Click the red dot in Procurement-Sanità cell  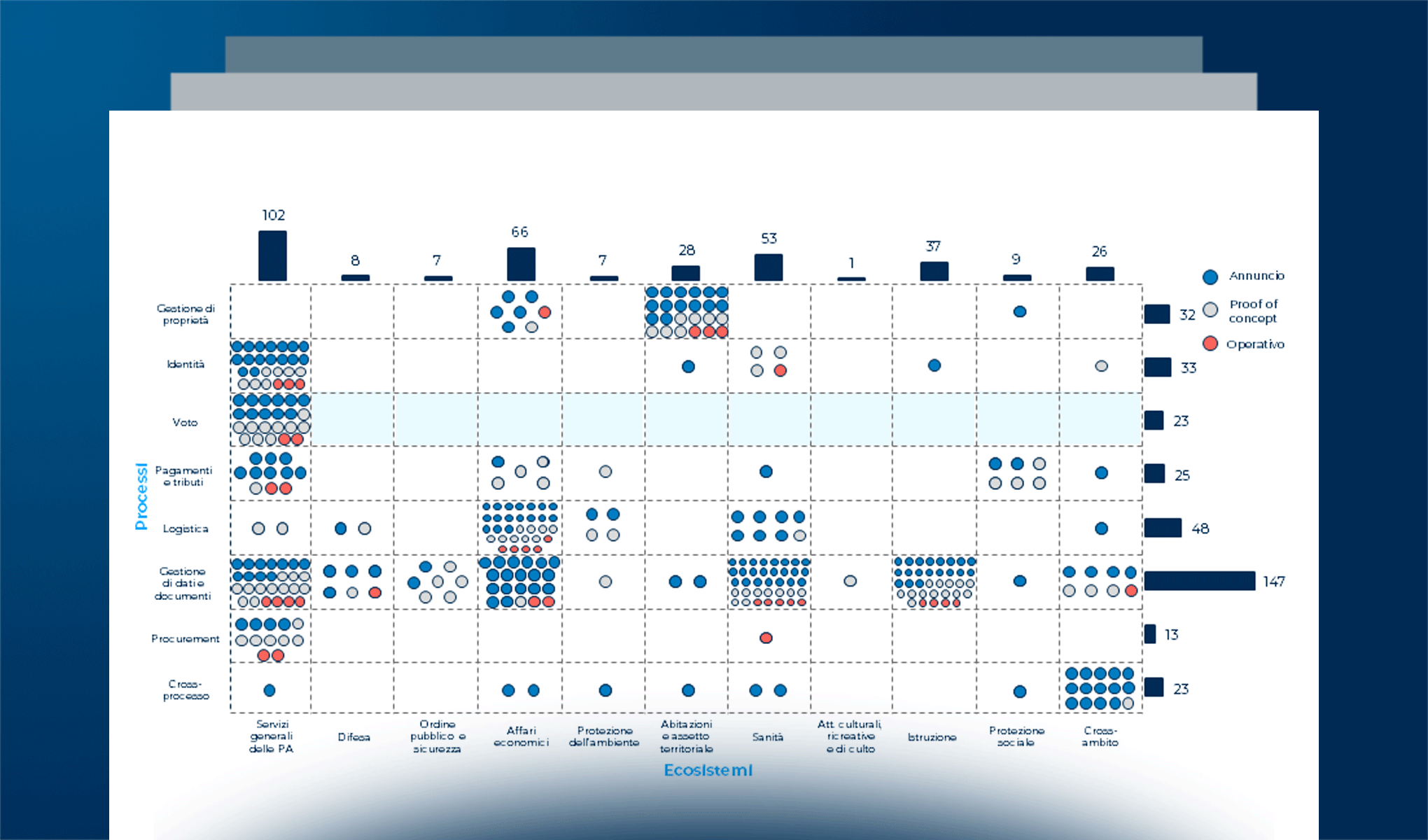tap(766, 638)
